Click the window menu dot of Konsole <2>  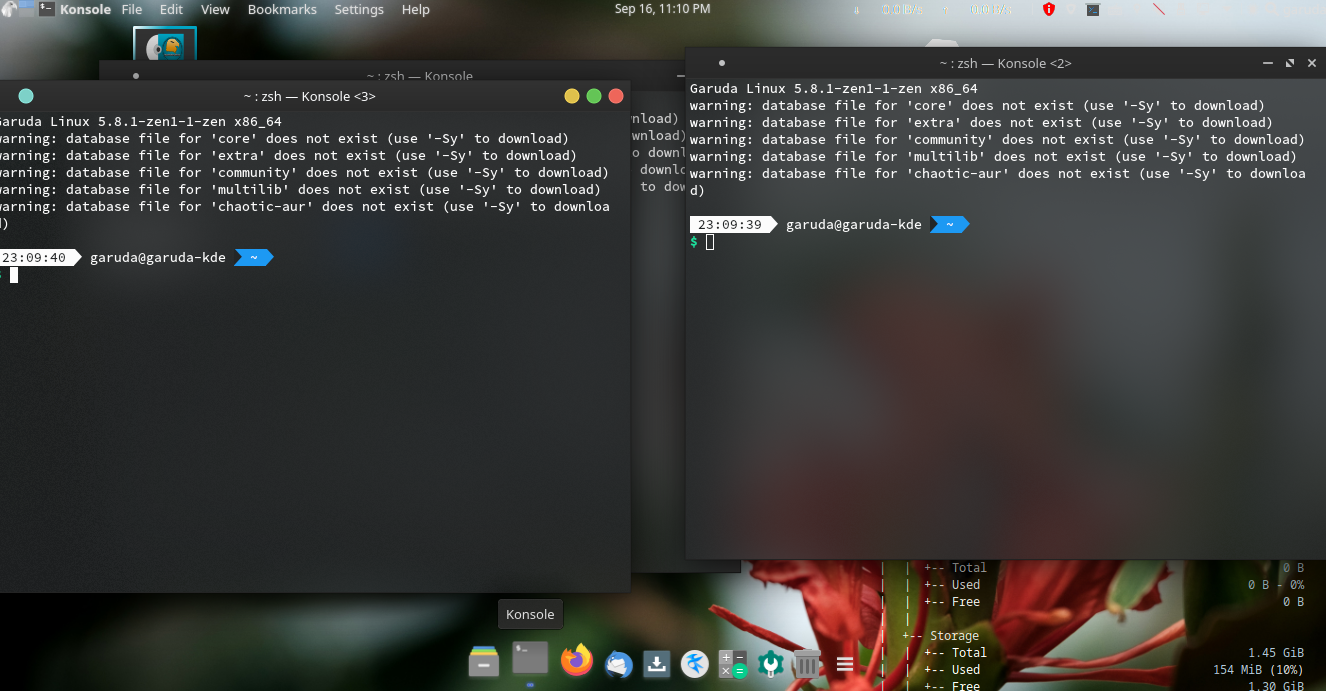click(722, 63)
